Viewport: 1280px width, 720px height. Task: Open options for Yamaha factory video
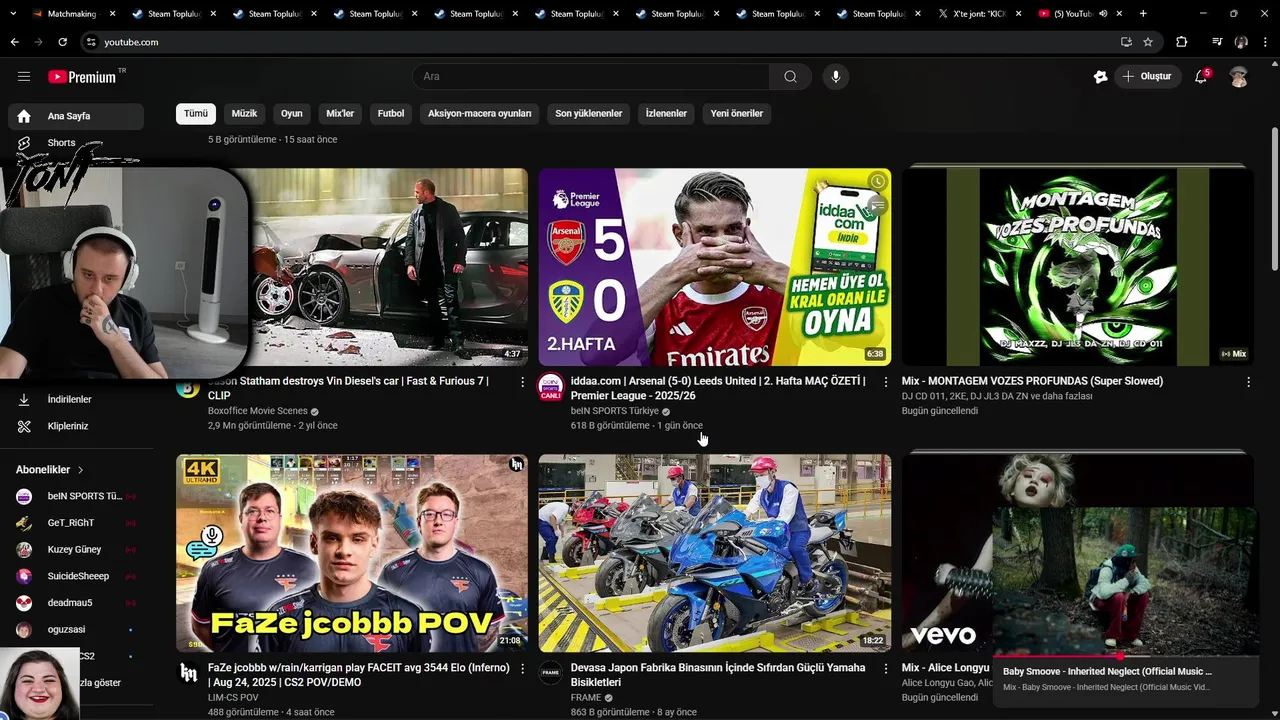point(885,669)
